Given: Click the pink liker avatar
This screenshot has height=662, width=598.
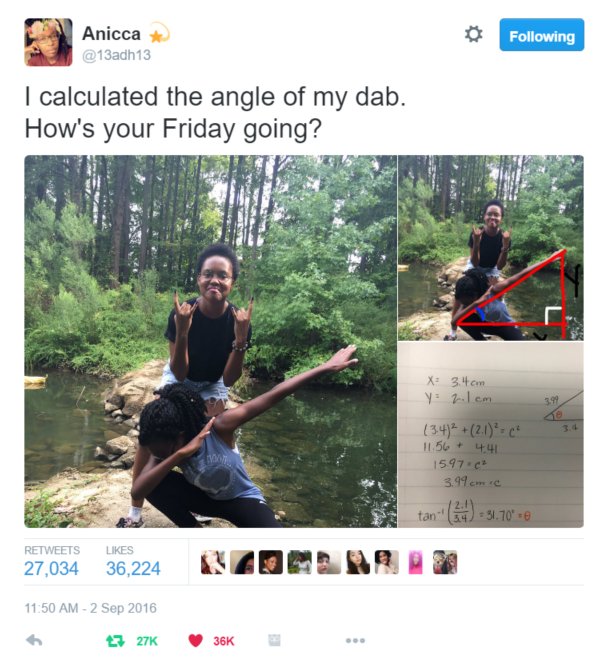Looking at the screenshot, I should pyautogui.click(x=416, y=562).
